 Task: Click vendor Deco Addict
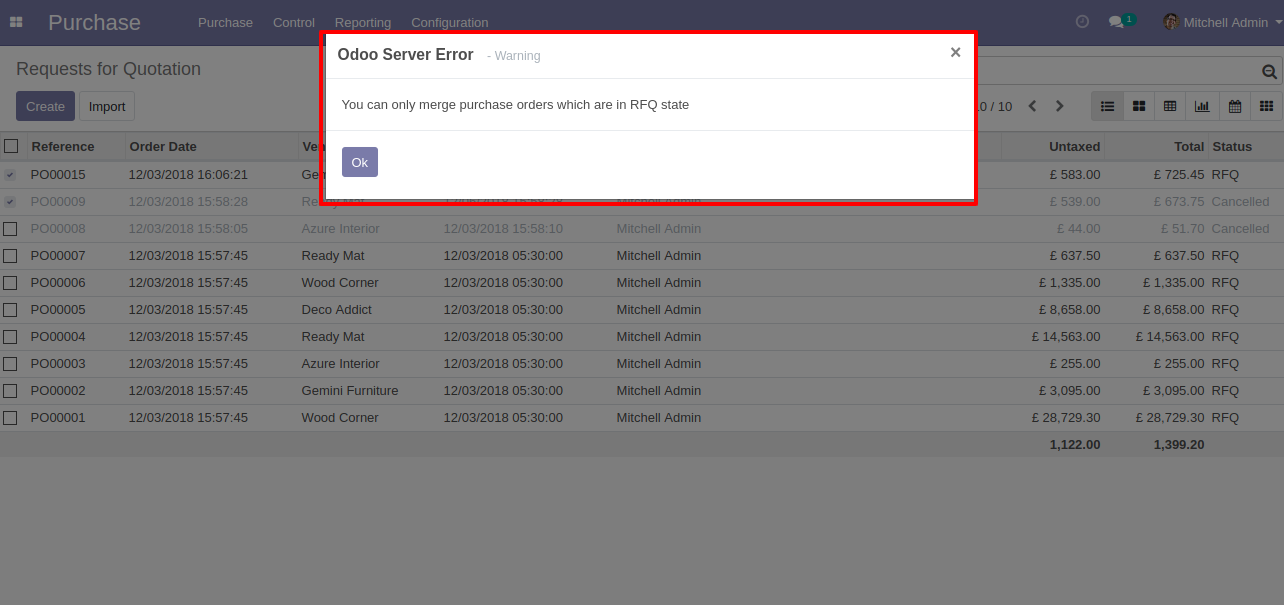[x=337, y=309]
